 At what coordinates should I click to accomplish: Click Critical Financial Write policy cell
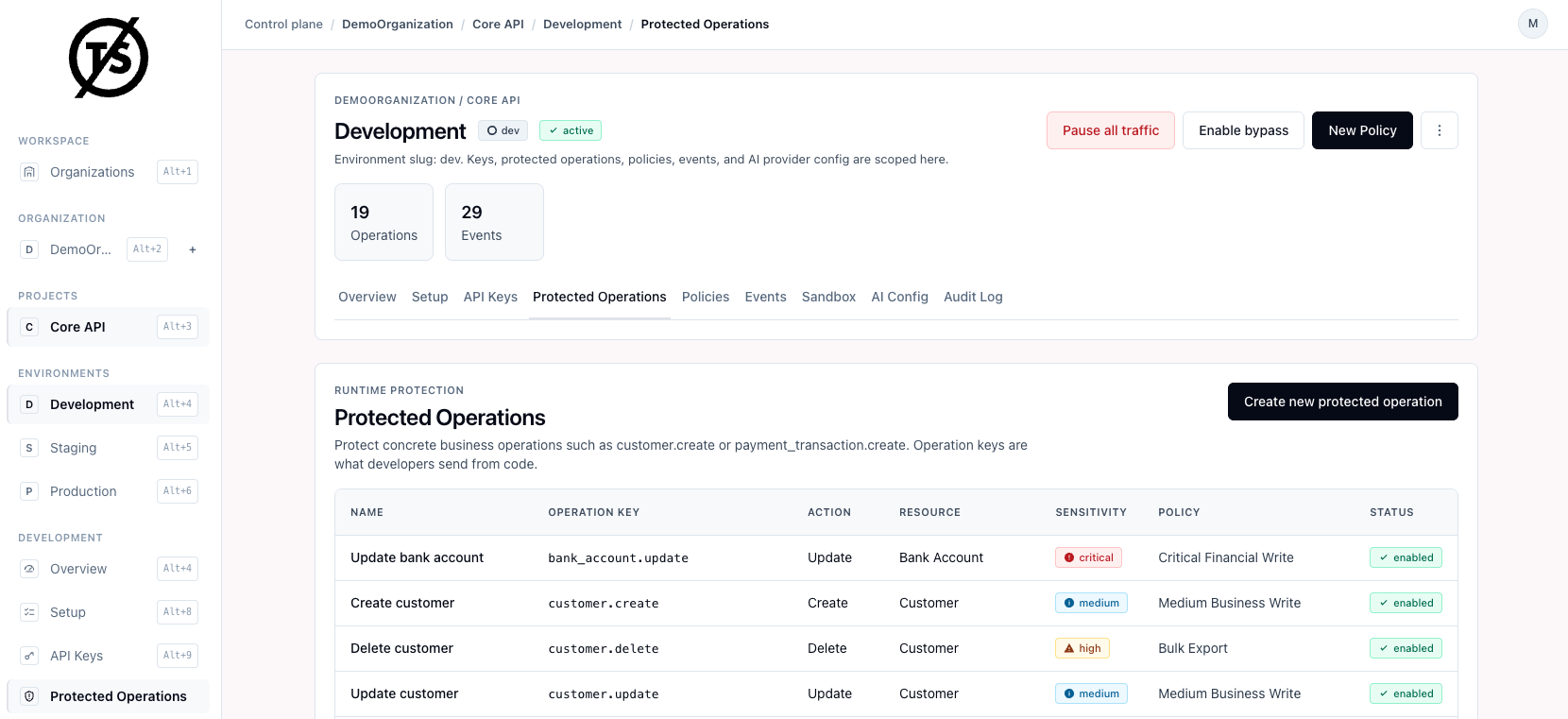tap(1226, 557)
